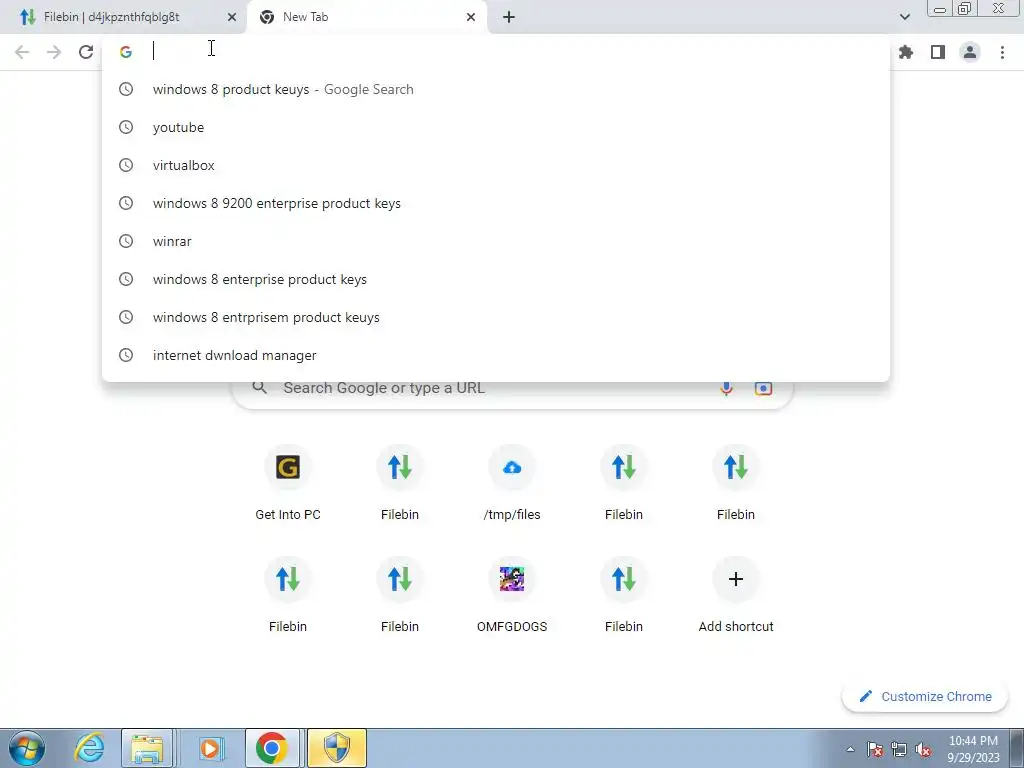Open the /tmp/files shortcut
The width and height of the screenshot is (1024, 768).
tap(512, 483)
